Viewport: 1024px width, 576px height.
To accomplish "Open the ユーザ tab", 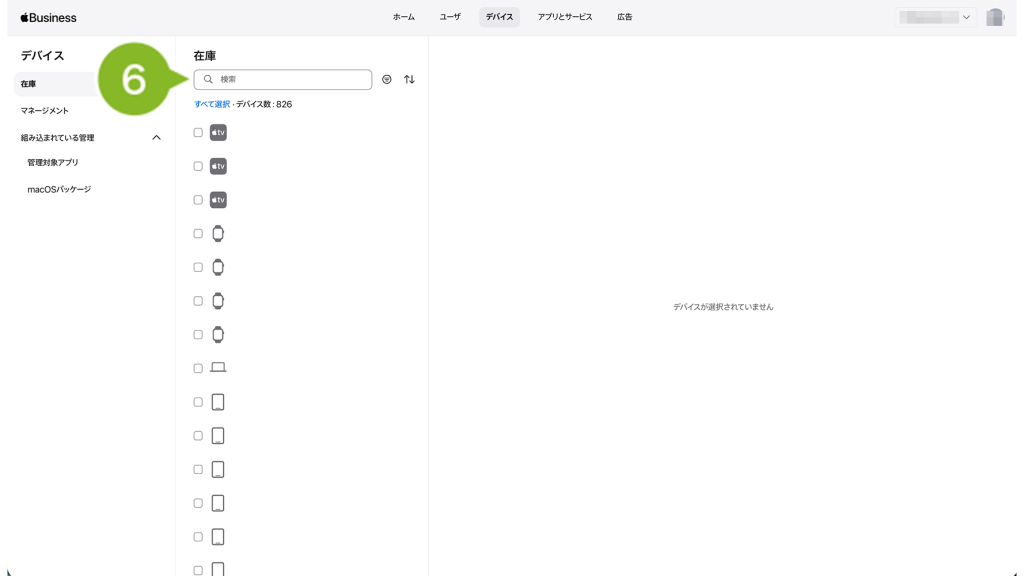I will pyautogui.click(x=450, y=17).
